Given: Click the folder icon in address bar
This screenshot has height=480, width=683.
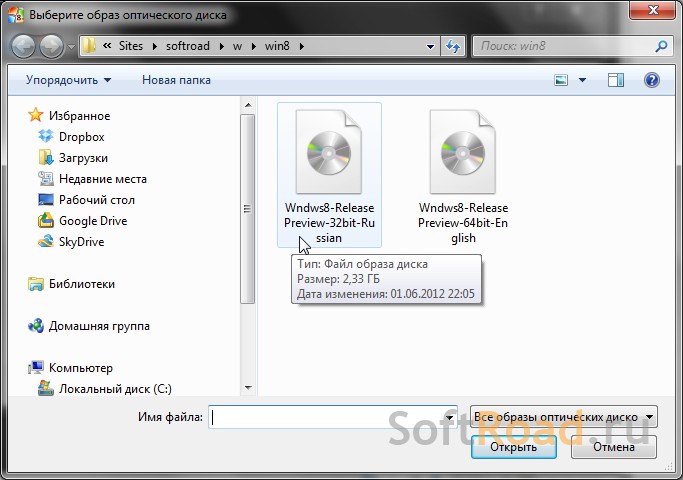Looking at the screenshot, I should click(89, 46).
